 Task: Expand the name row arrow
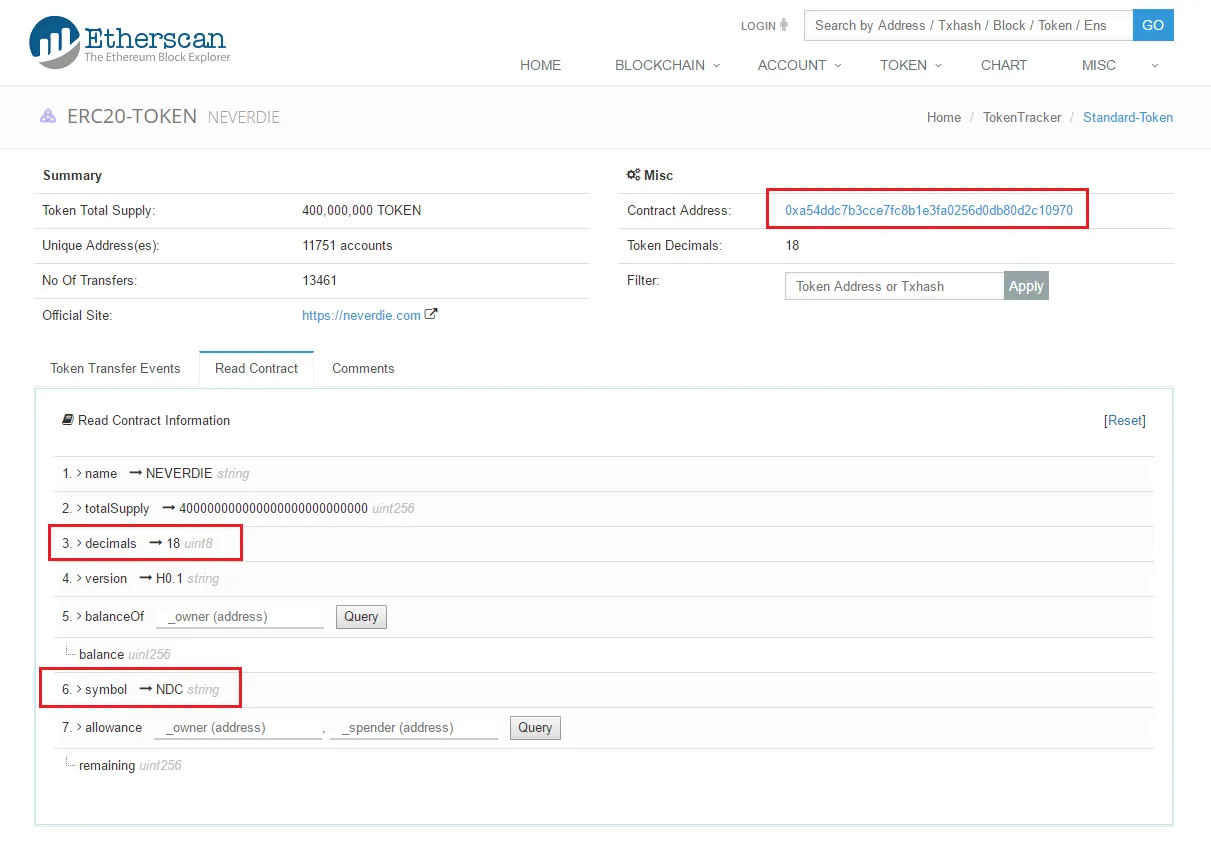pos(80,473)
